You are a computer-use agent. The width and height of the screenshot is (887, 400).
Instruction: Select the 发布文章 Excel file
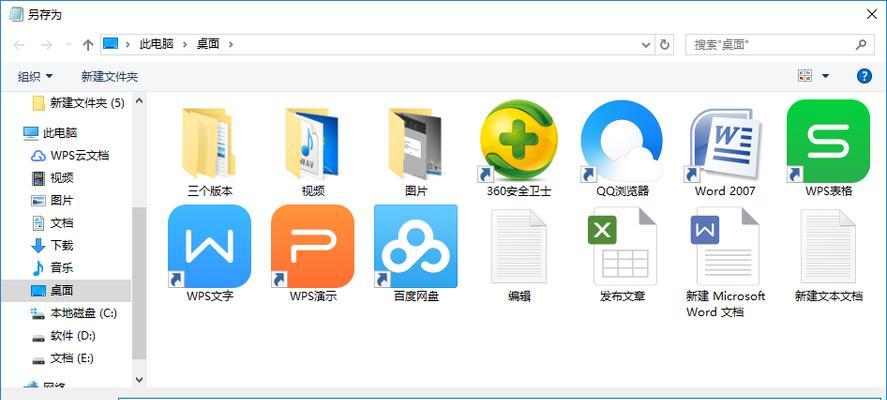(622, 254)
